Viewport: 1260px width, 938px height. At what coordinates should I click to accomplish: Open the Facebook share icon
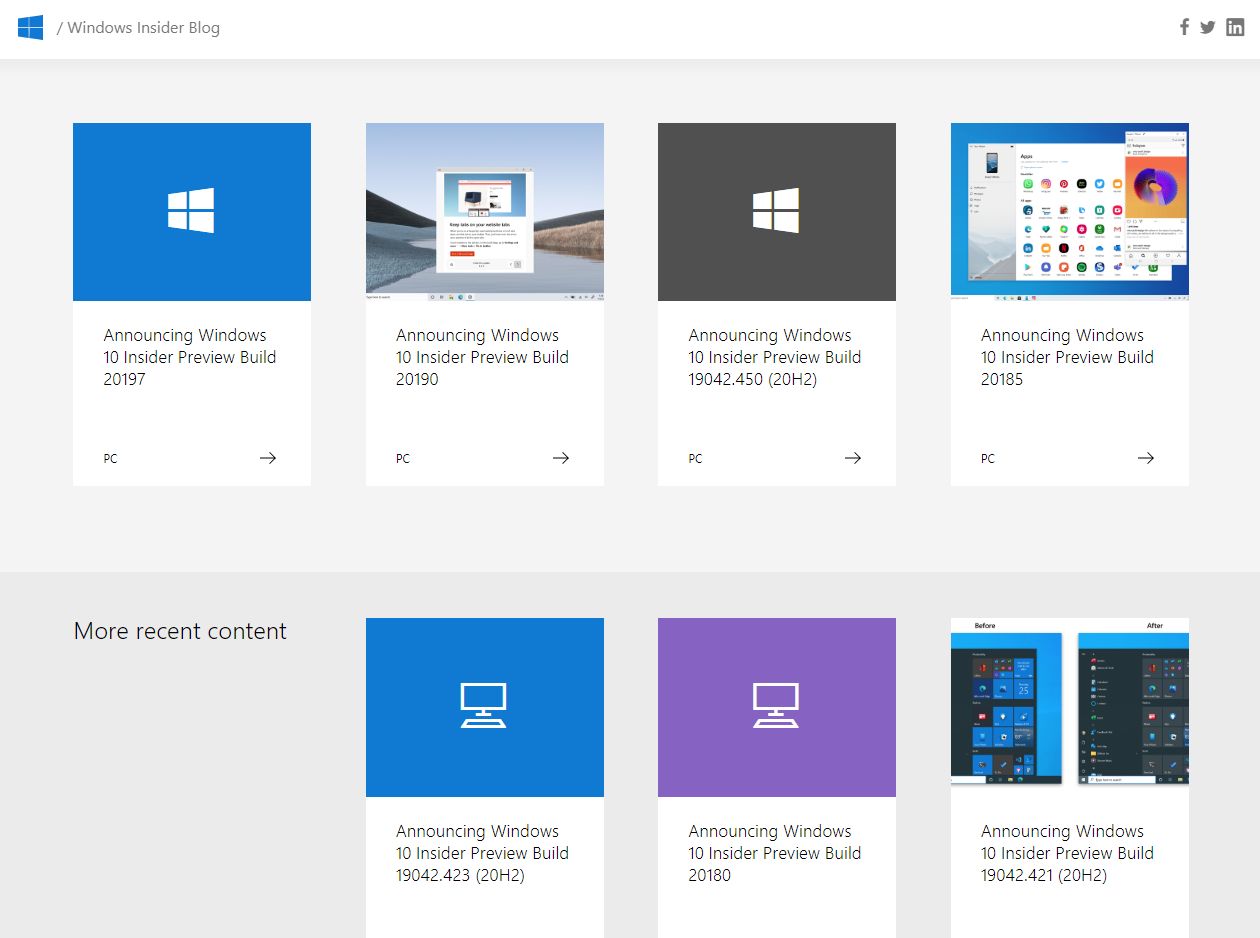pyautogui.click(x=1184, y=27)
